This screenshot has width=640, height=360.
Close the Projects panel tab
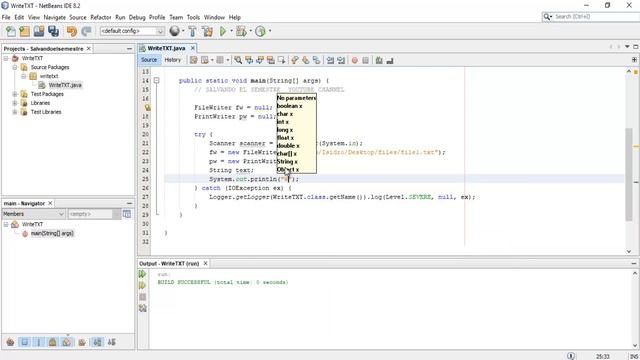89,49
